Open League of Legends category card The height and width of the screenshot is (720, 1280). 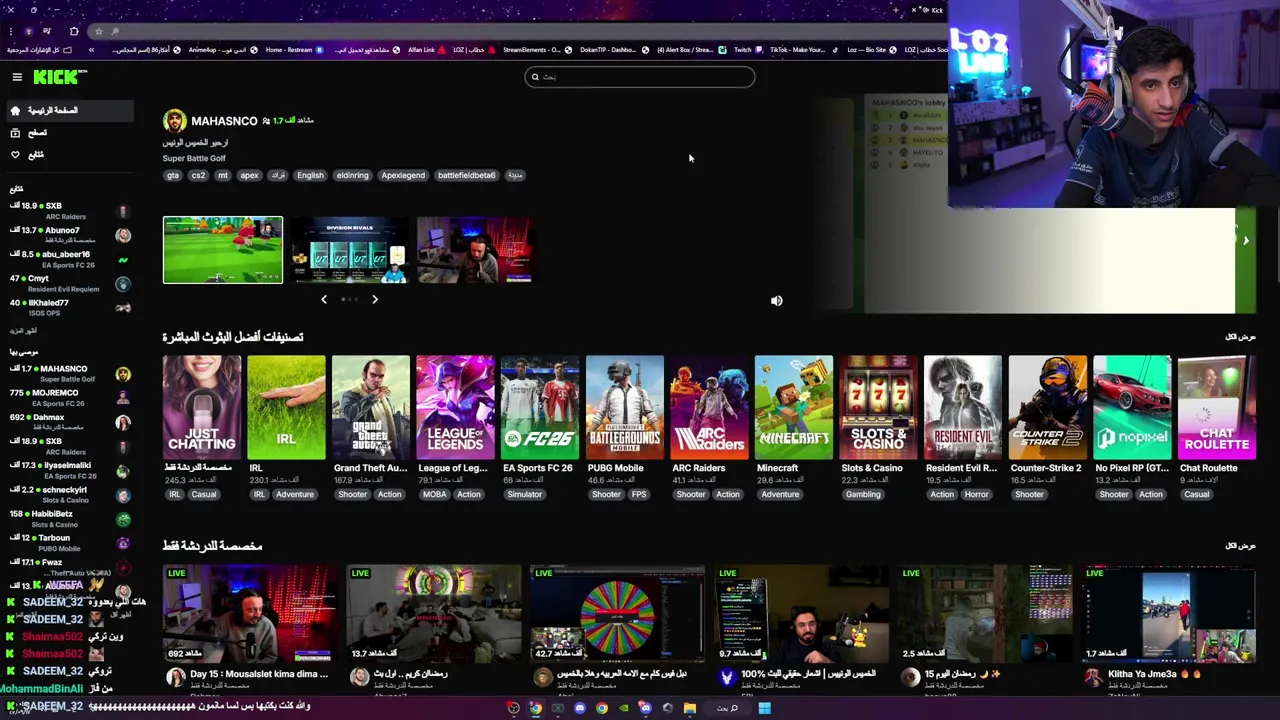pyautogui.click(x=455, y=408)
